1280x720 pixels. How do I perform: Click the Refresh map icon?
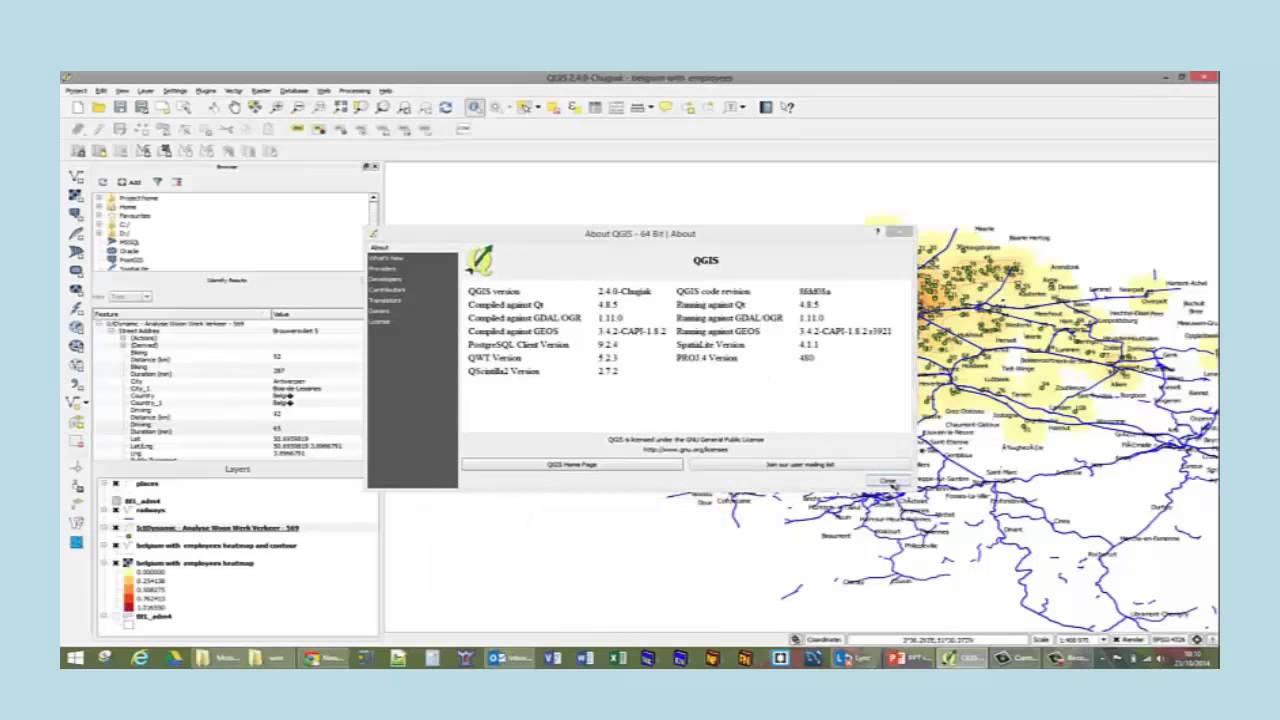(445, 107)
